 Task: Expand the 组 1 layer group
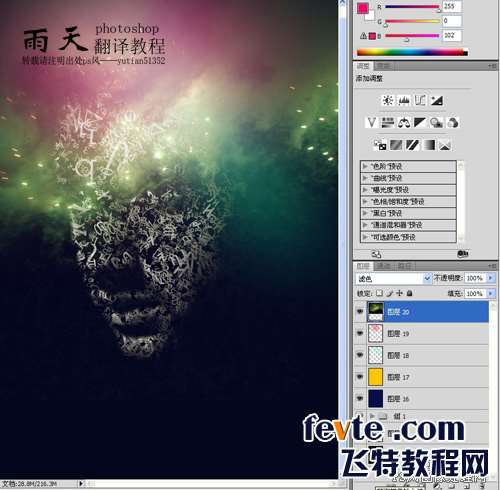pos(372,416)
